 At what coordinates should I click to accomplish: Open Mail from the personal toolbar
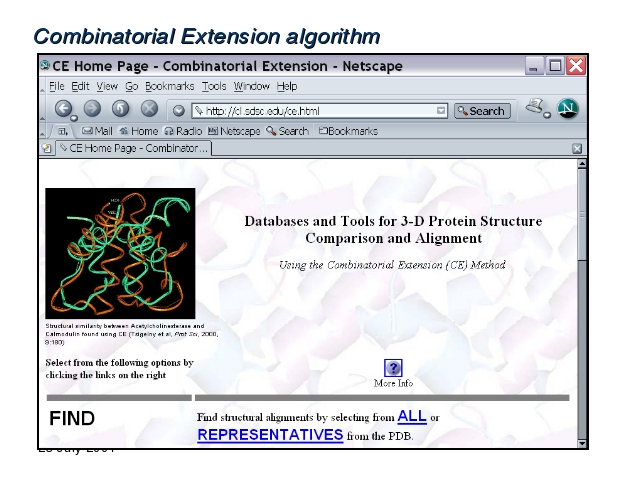coord(98,131)
